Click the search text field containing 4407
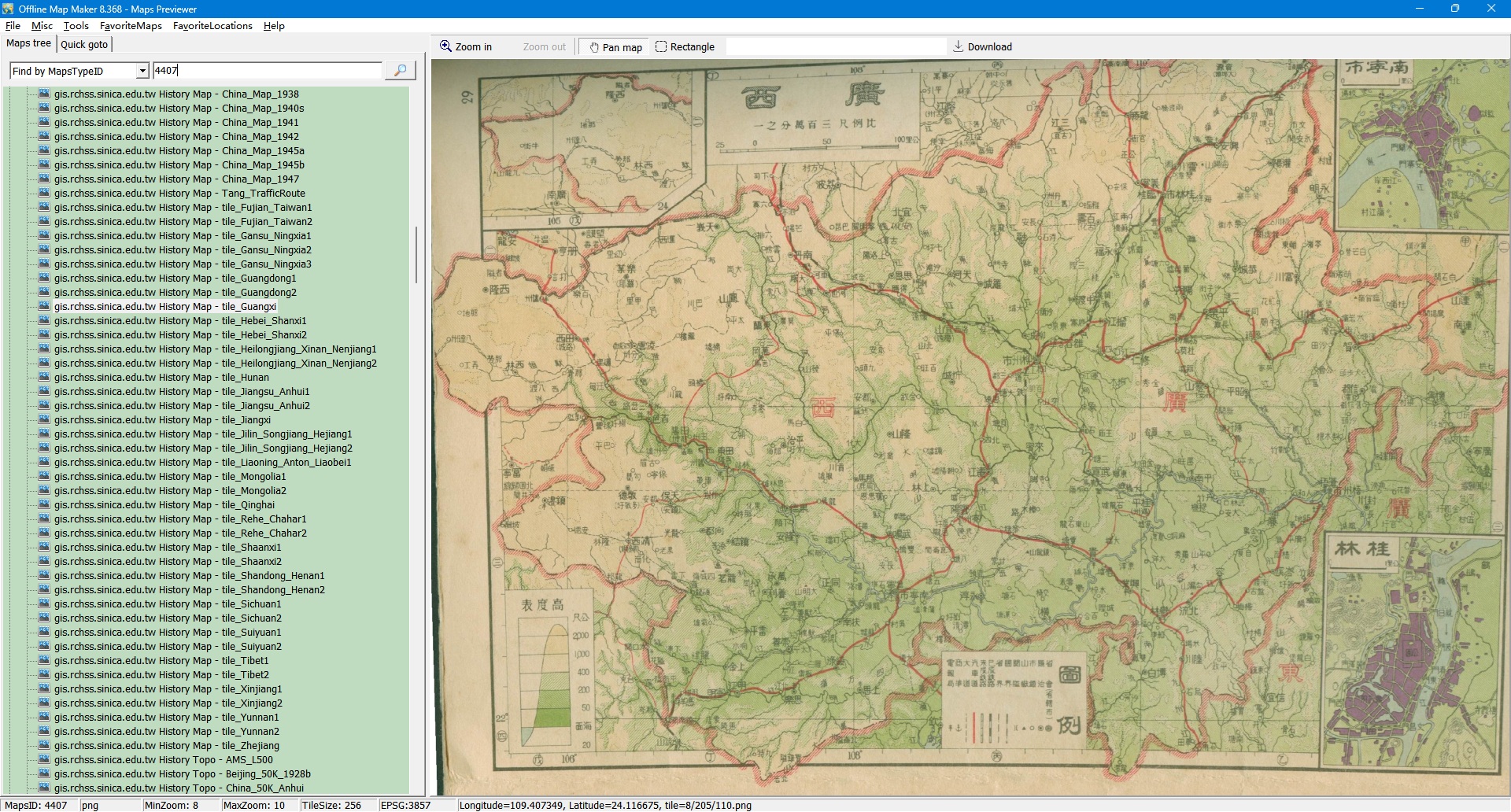The image size is (1511, 812). 268,71
